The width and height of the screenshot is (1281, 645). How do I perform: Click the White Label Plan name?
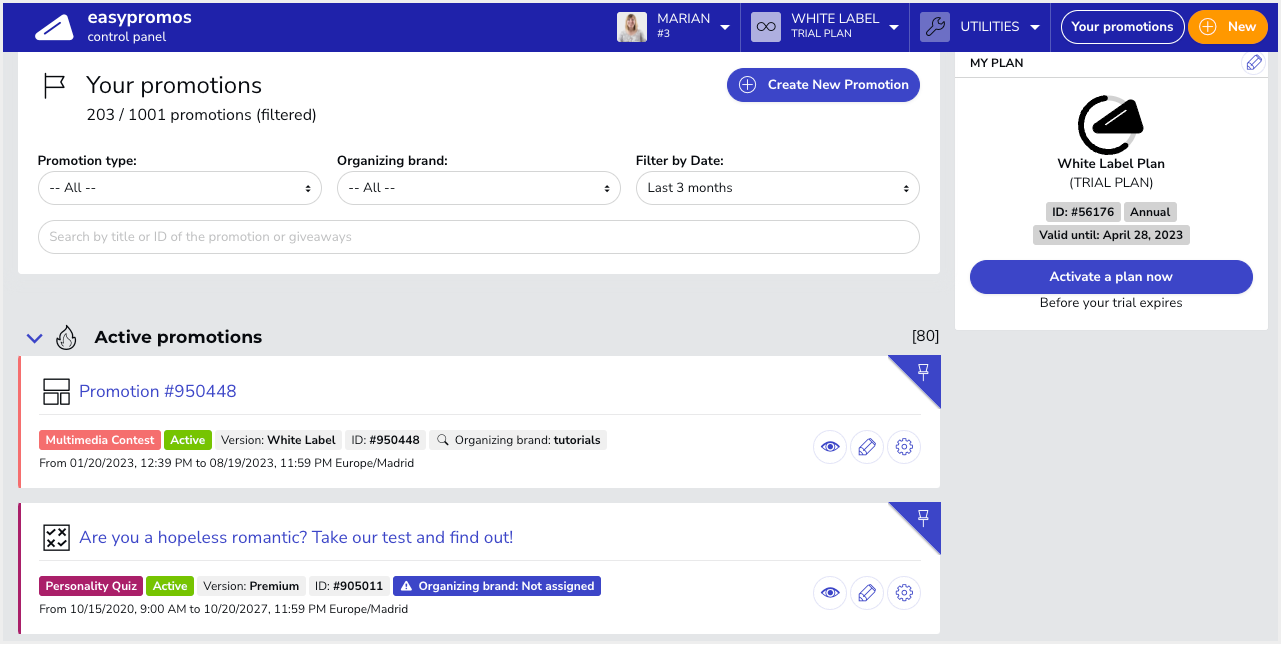click(1111, 164)
